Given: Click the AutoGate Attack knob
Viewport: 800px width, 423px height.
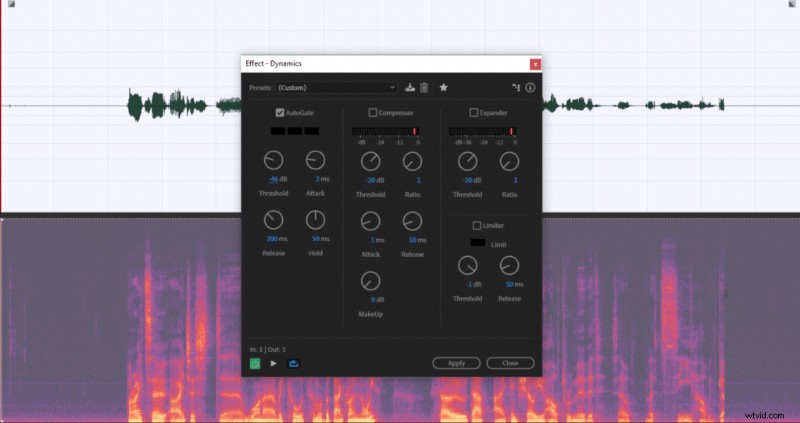Looking at the screenshot, I should pos(315,160).
